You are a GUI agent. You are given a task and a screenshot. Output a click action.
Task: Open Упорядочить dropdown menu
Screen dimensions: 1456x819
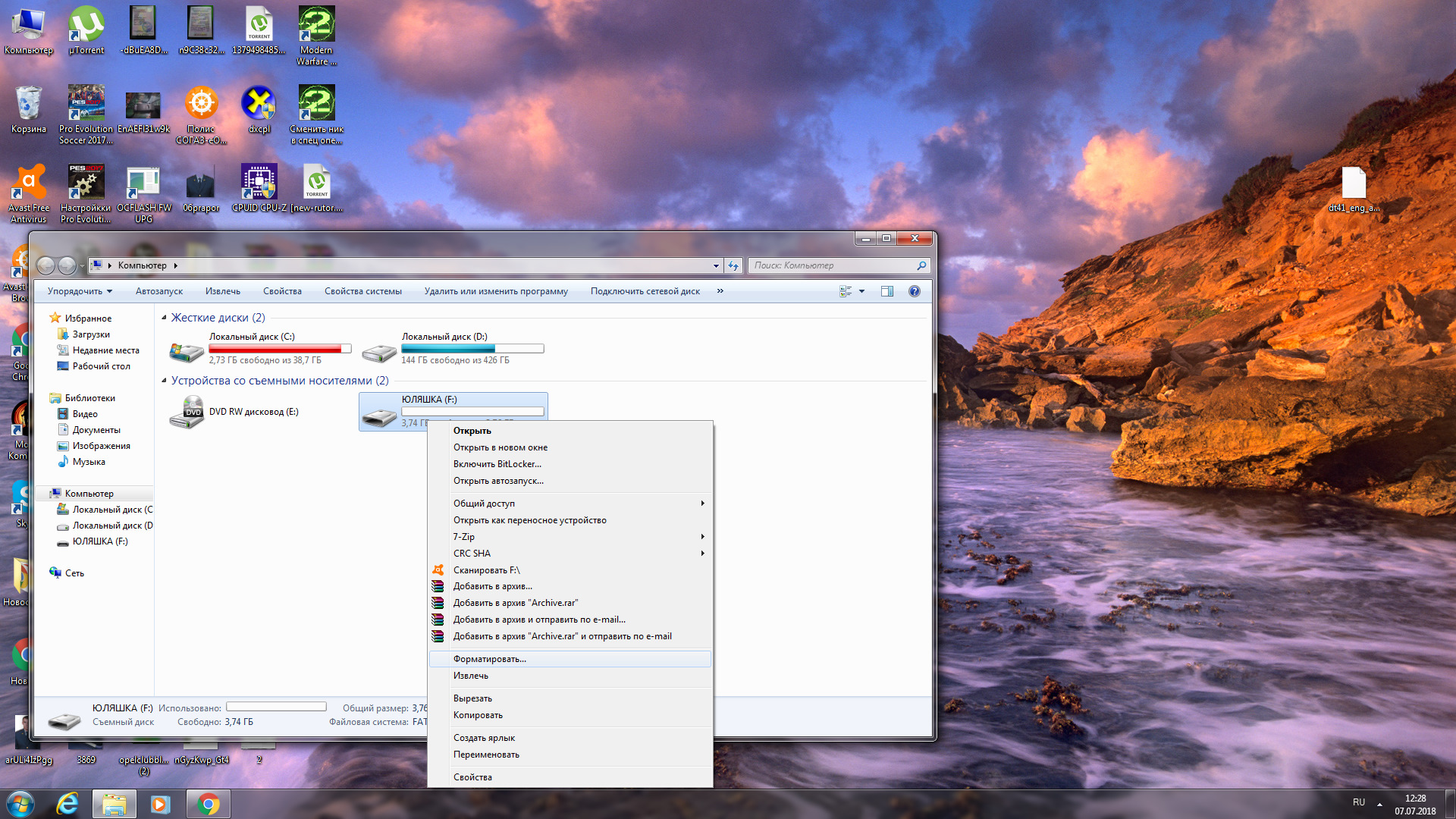coord(80,291)
